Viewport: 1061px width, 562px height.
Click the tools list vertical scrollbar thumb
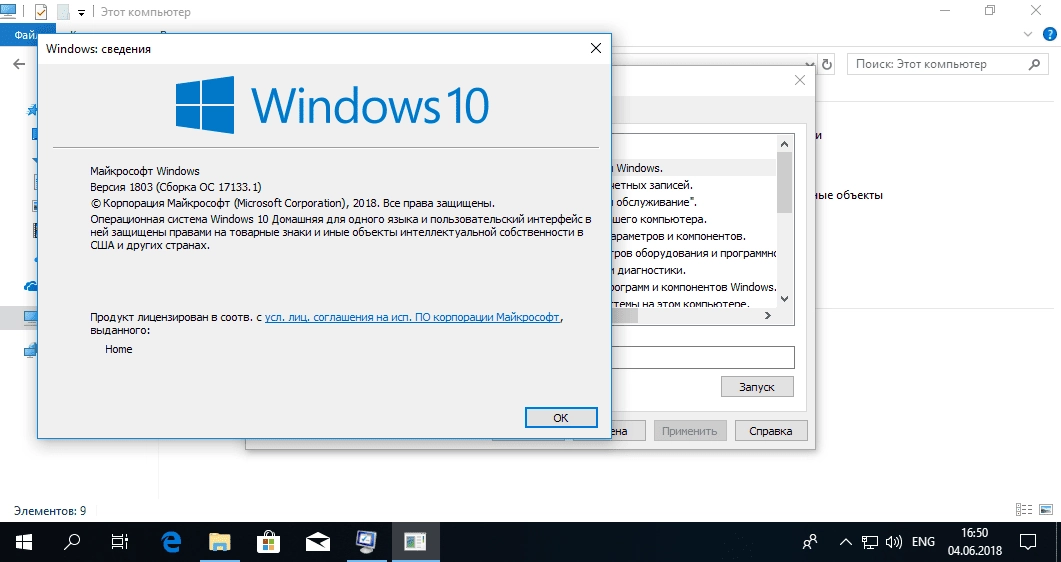coord(784,182)
